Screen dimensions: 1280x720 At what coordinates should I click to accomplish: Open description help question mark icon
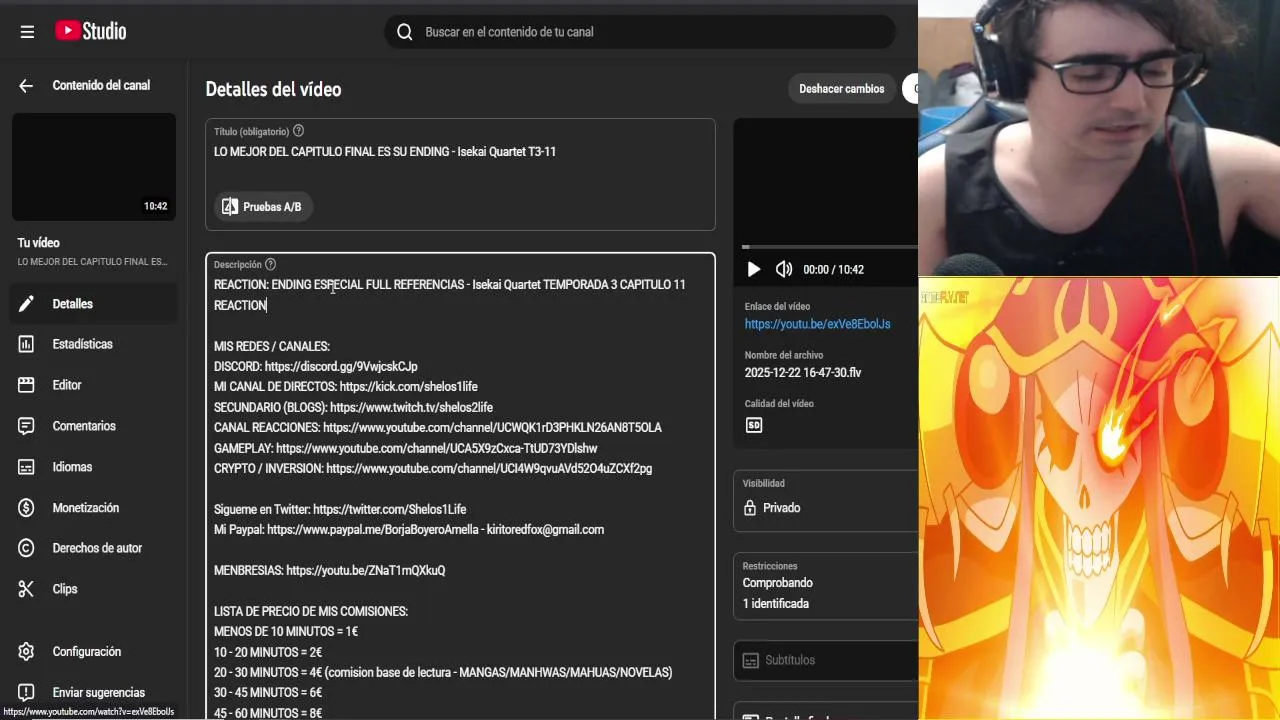[270, 264]
